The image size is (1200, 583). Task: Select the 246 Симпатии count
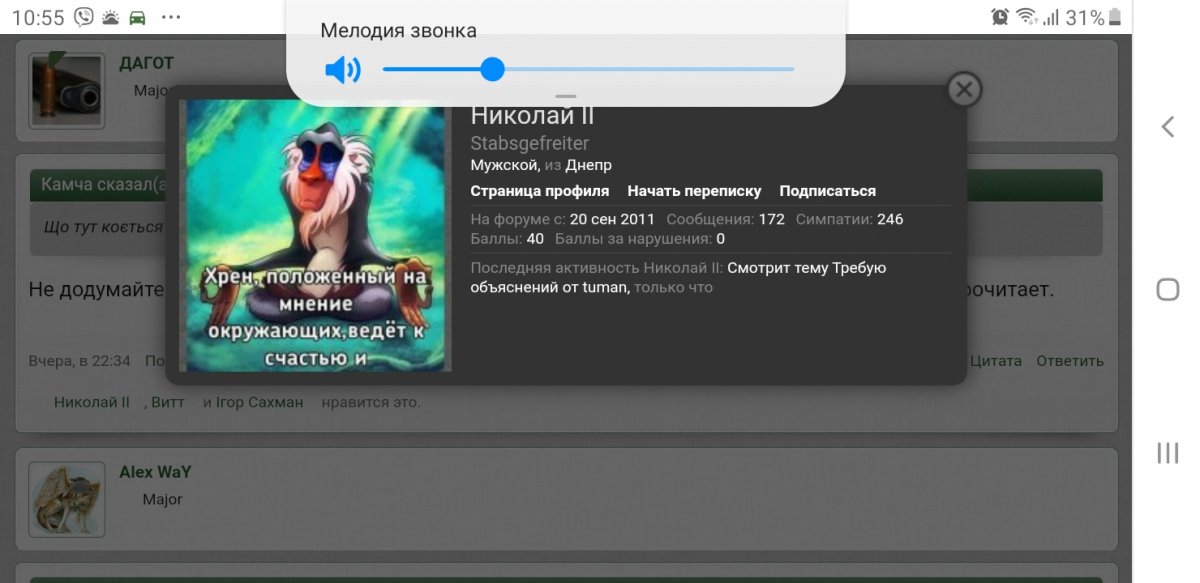890,219
